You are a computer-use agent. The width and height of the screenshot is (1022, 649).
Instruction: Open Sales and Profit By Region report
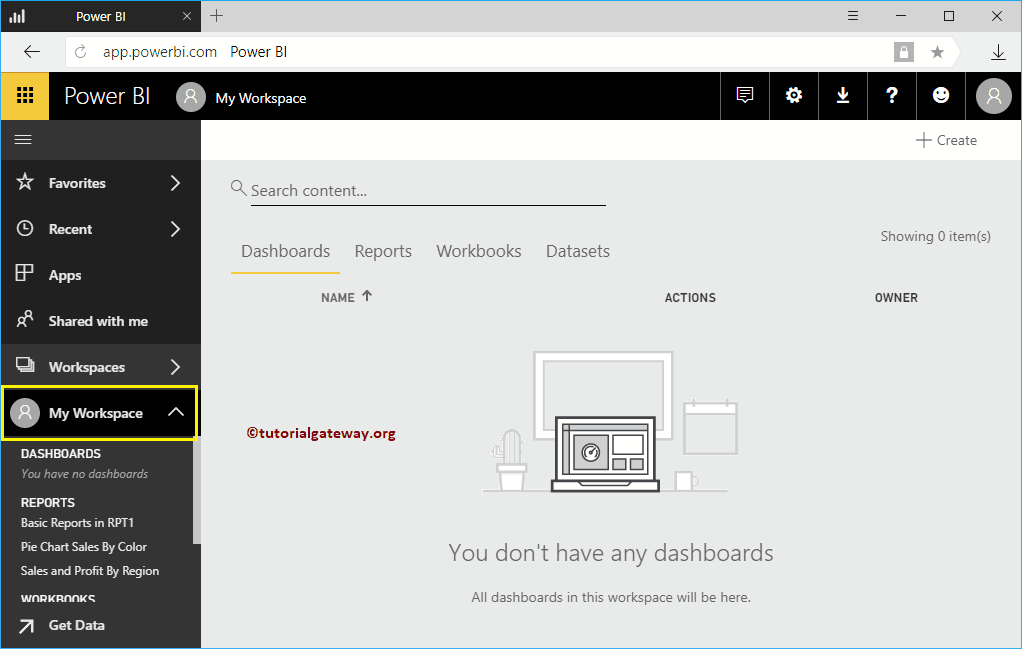pos(90,571)
